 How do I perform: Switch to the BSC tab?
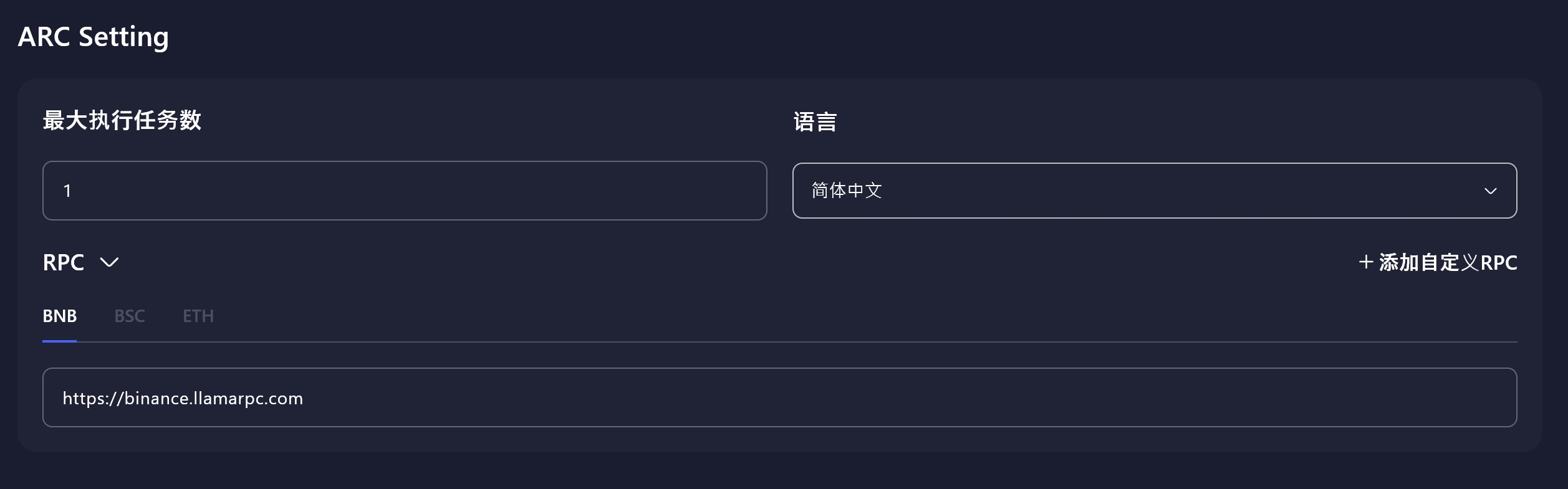coord(130,316)
